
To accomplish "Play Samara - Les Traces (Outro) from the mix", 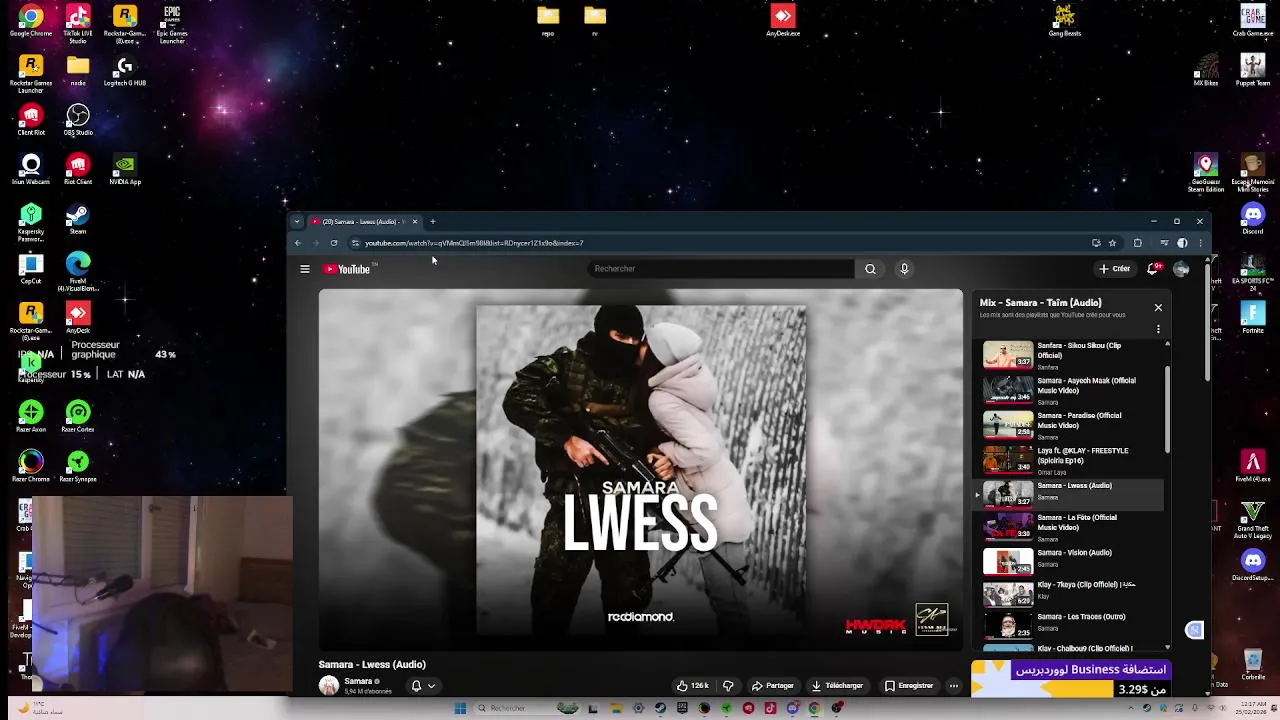I will pos(1068,625).
